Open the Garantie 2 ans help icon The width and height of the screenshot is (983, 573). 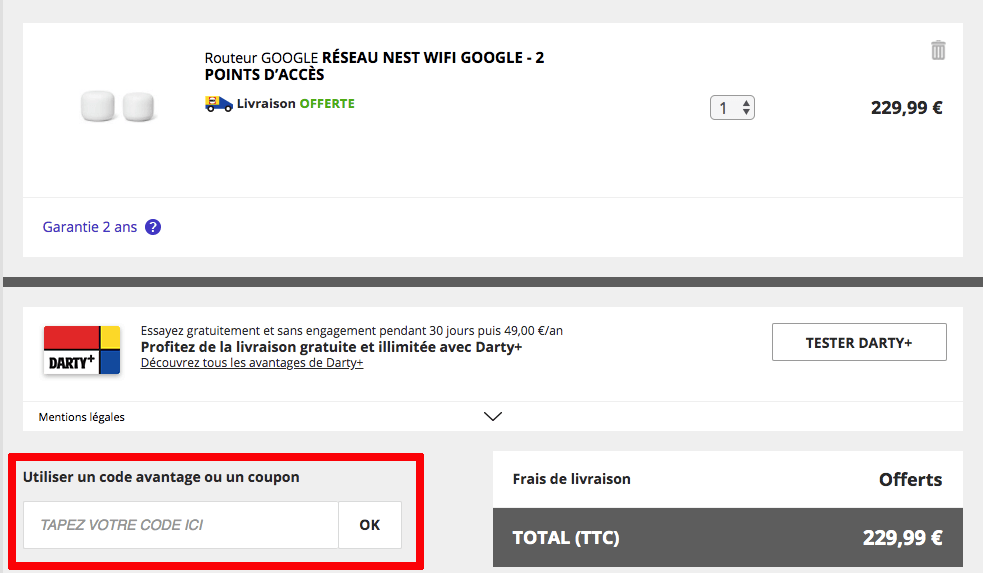click(153, 227)
